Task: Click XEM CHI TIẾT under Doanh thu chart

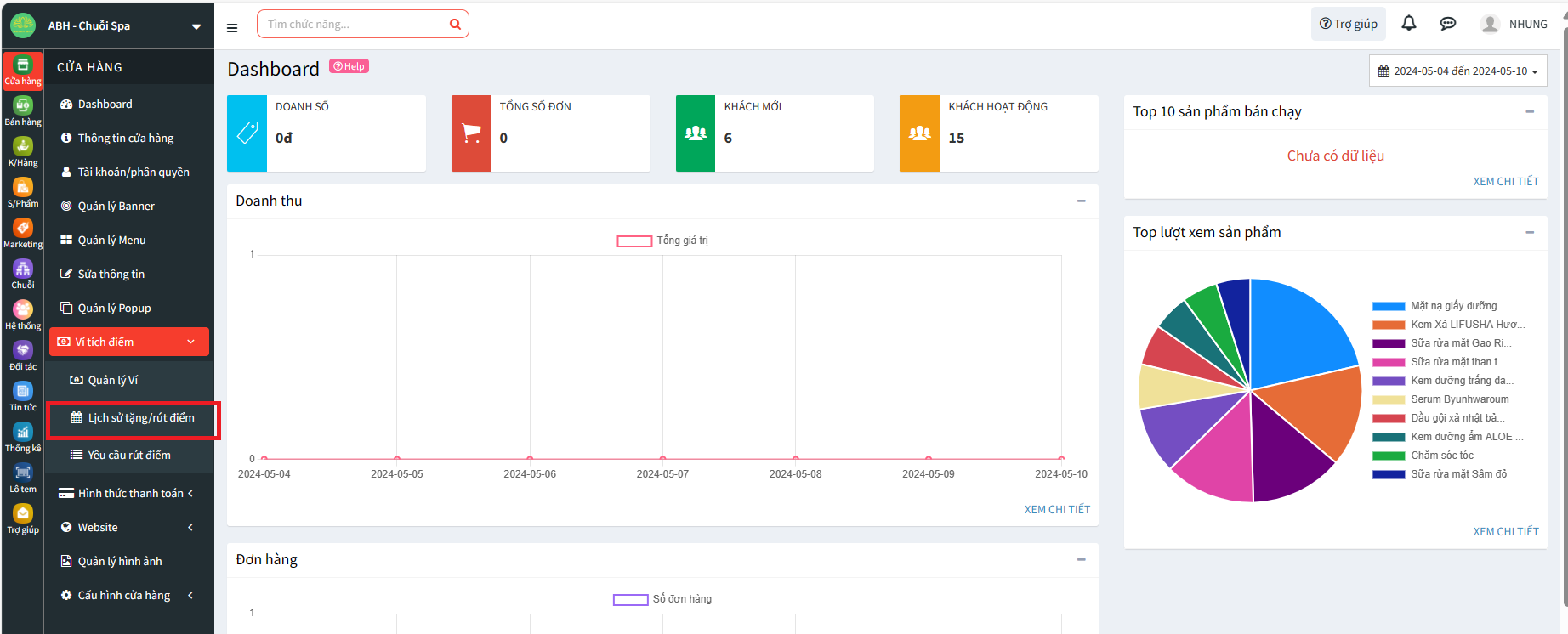Action: pyautogui.click(x=1057, y=510)
